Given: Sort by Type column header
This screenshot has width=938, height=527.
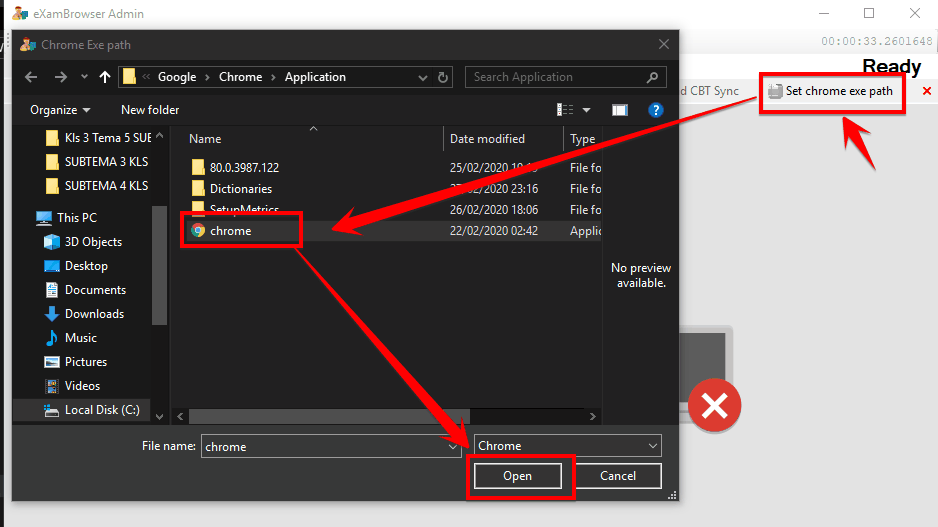Looking at the screenshot, I should [x=583, y=139].
